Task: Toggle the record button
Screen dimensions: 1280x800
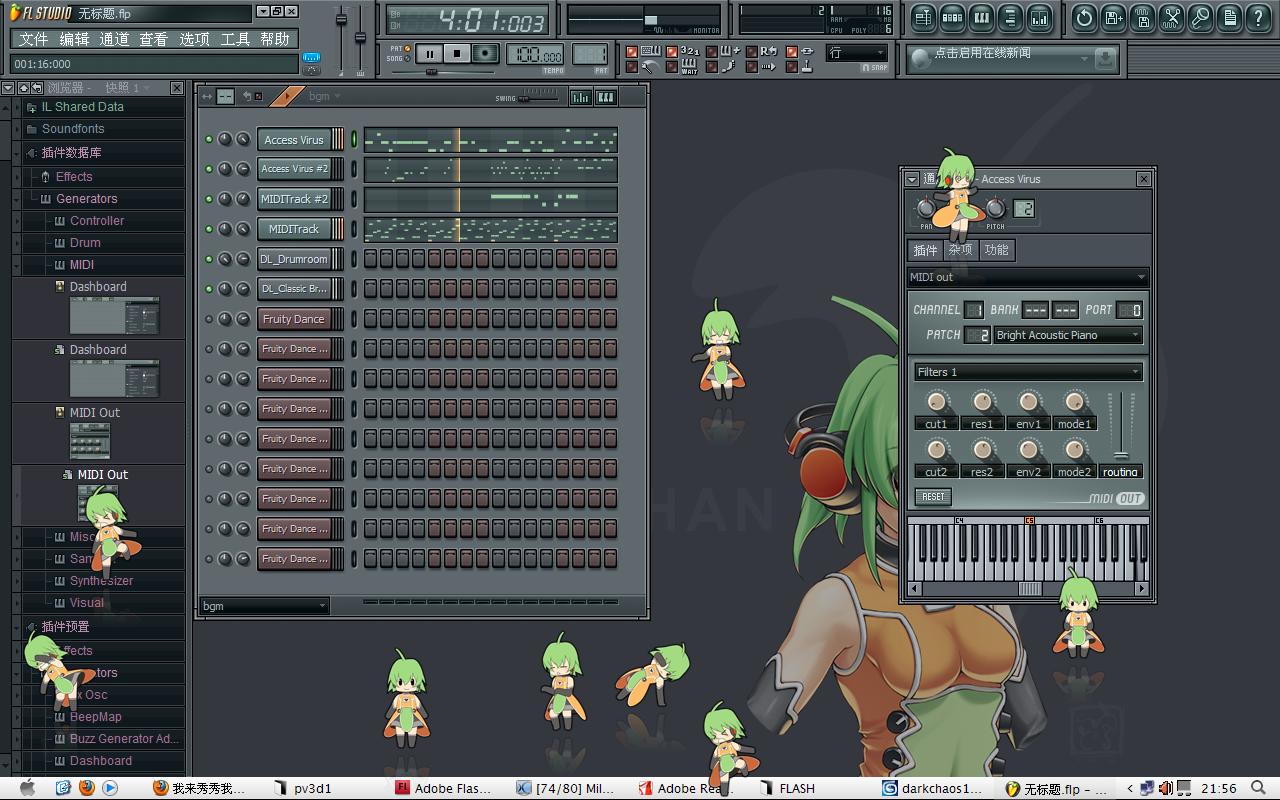Action: point(486,54)
